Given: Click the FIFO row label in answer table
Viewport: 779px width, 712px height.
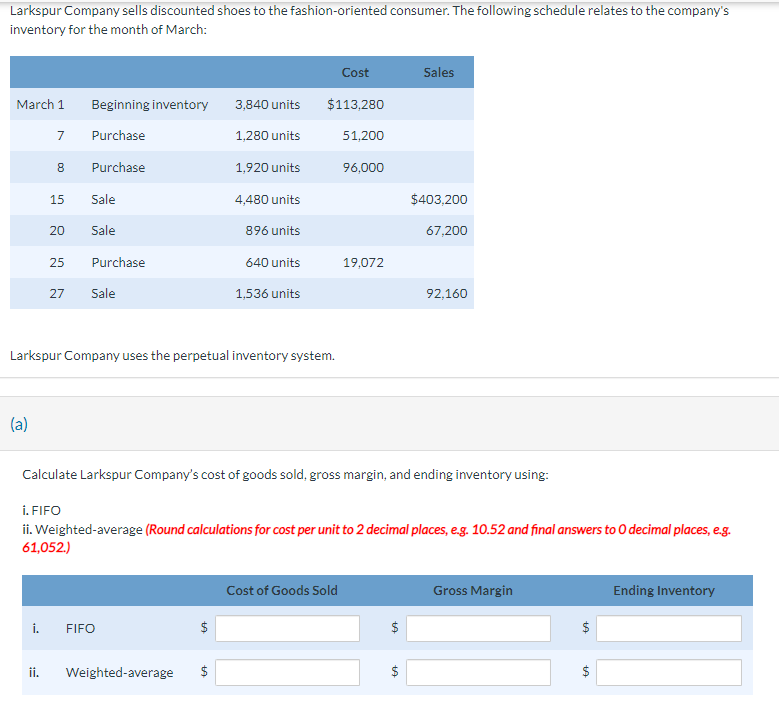Looking at the screenshot, I should (x=80, y=629).
